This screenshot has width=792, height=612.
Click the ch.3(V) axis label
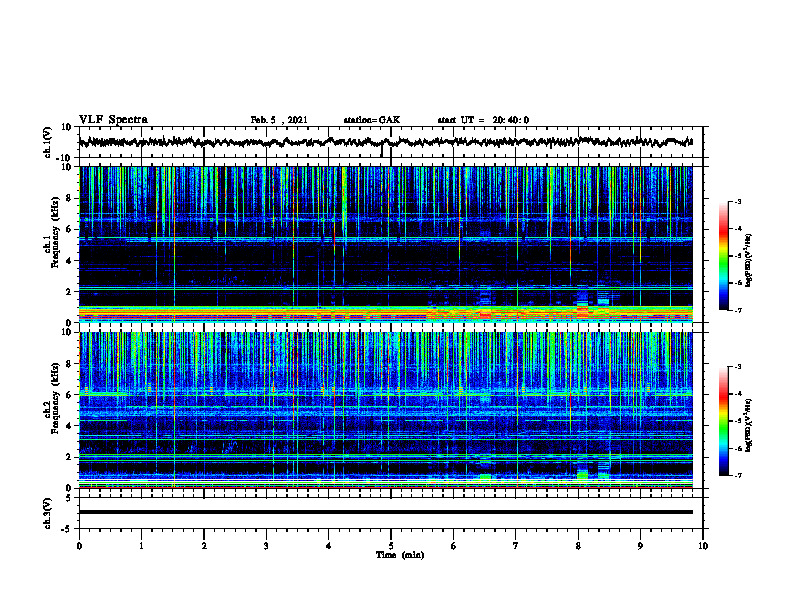coord(48,513)
